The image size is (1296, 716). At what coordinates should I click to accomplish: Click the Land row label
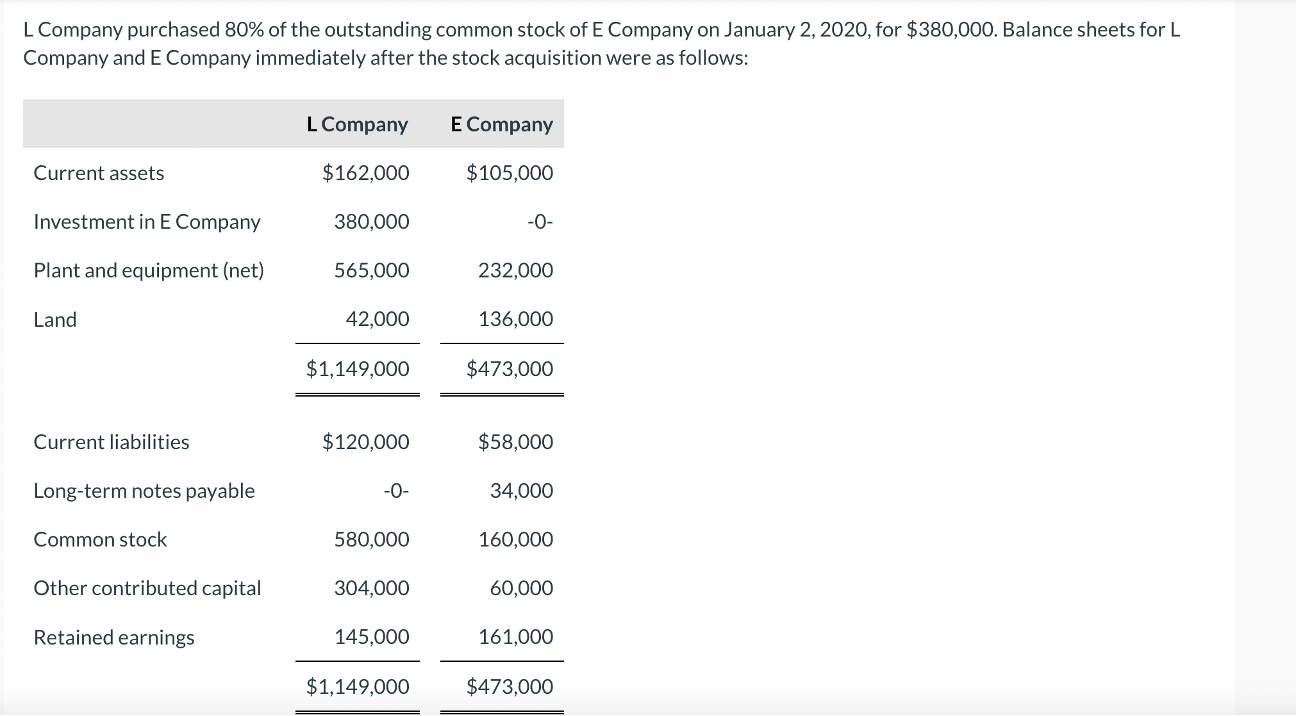coord(55,320)
